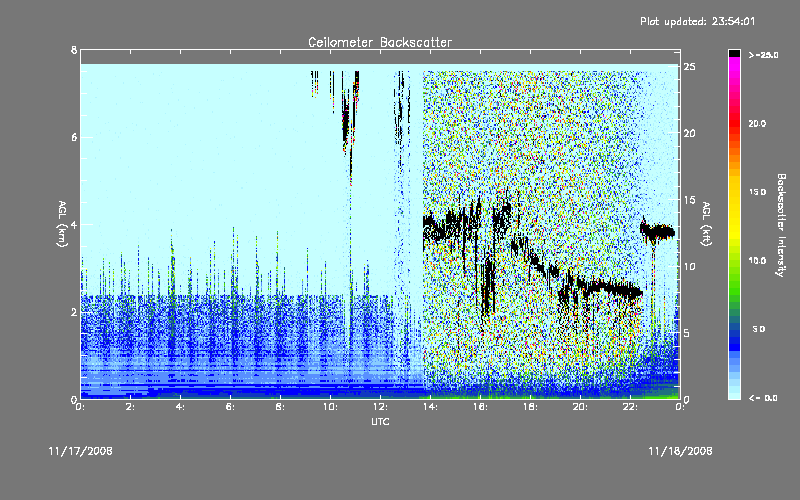
Task: Click the "Ceilometer Backscatter" plot title
Action: point(380,42)
